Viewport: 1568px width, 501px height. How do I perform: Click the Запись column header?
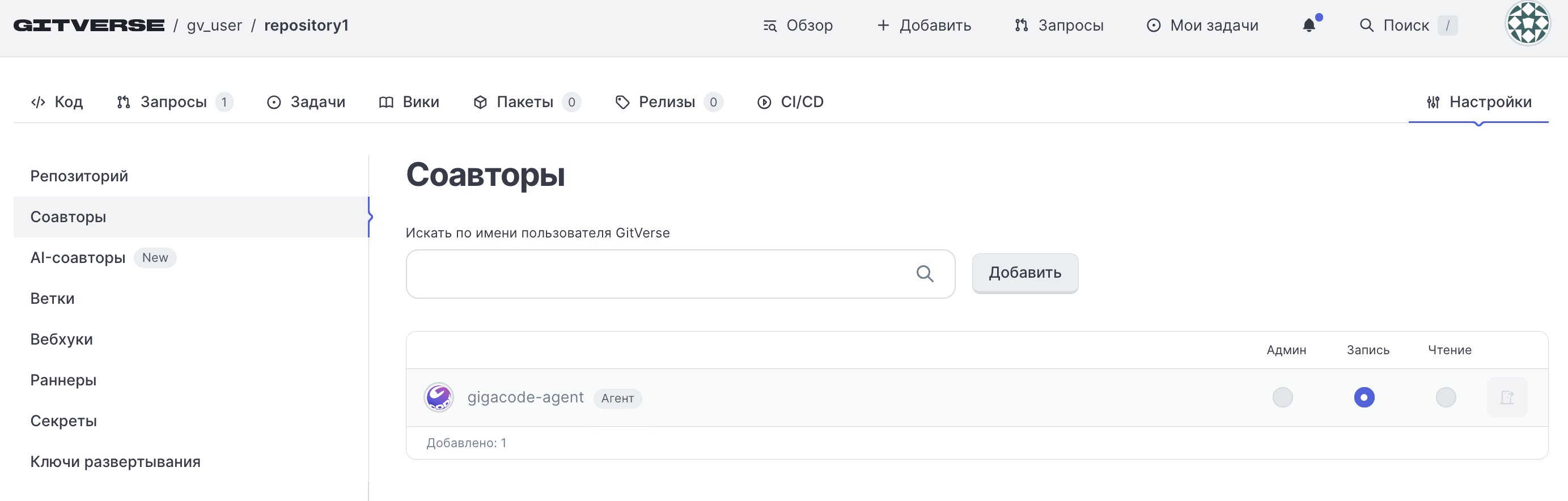1368,350
